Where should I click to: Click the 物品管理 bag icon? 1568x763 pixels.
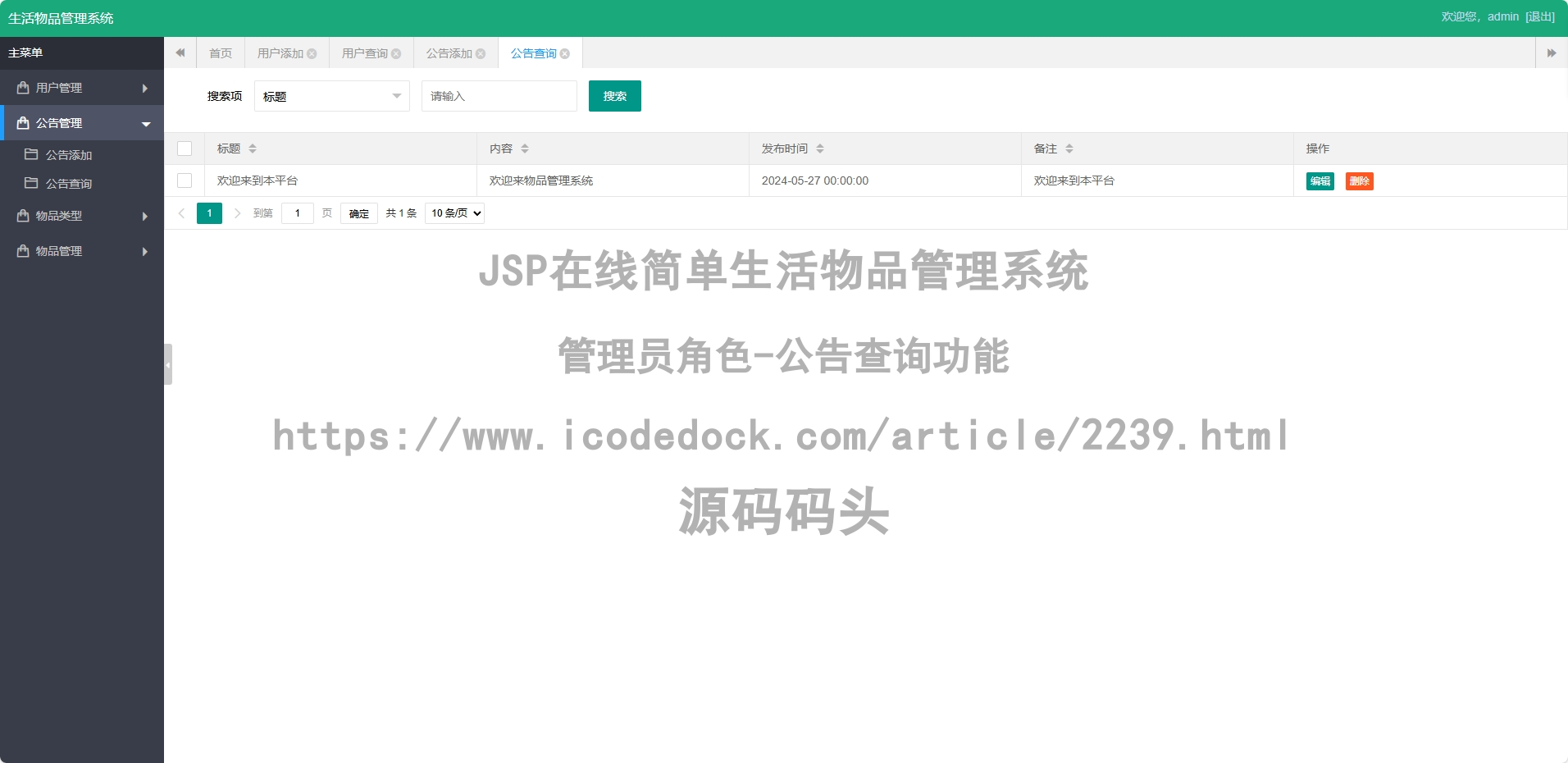[x=23, y=251]
